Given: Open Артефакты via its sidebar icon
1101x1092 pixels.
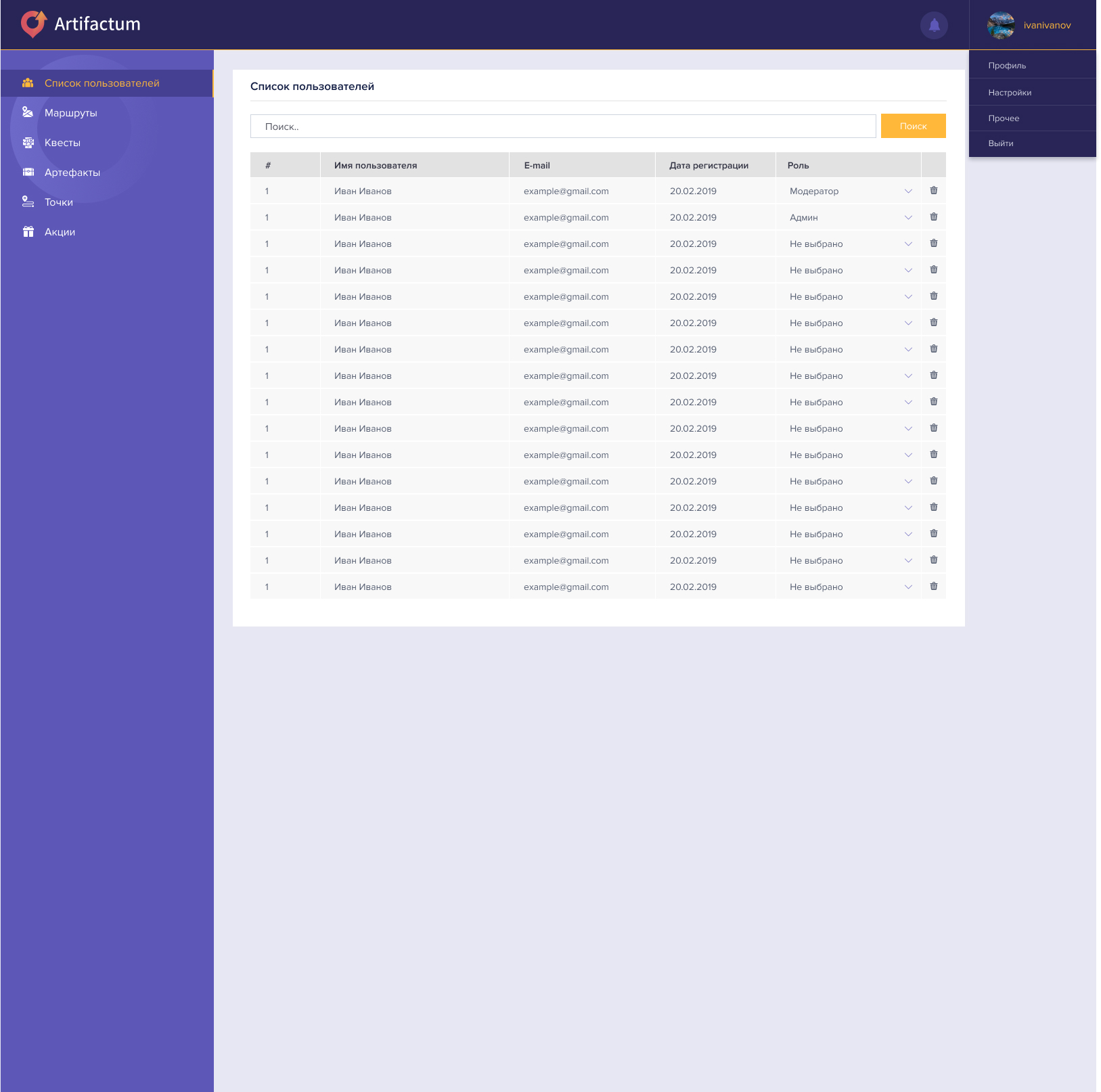Looking at the screenshot, I should point(28,172).
